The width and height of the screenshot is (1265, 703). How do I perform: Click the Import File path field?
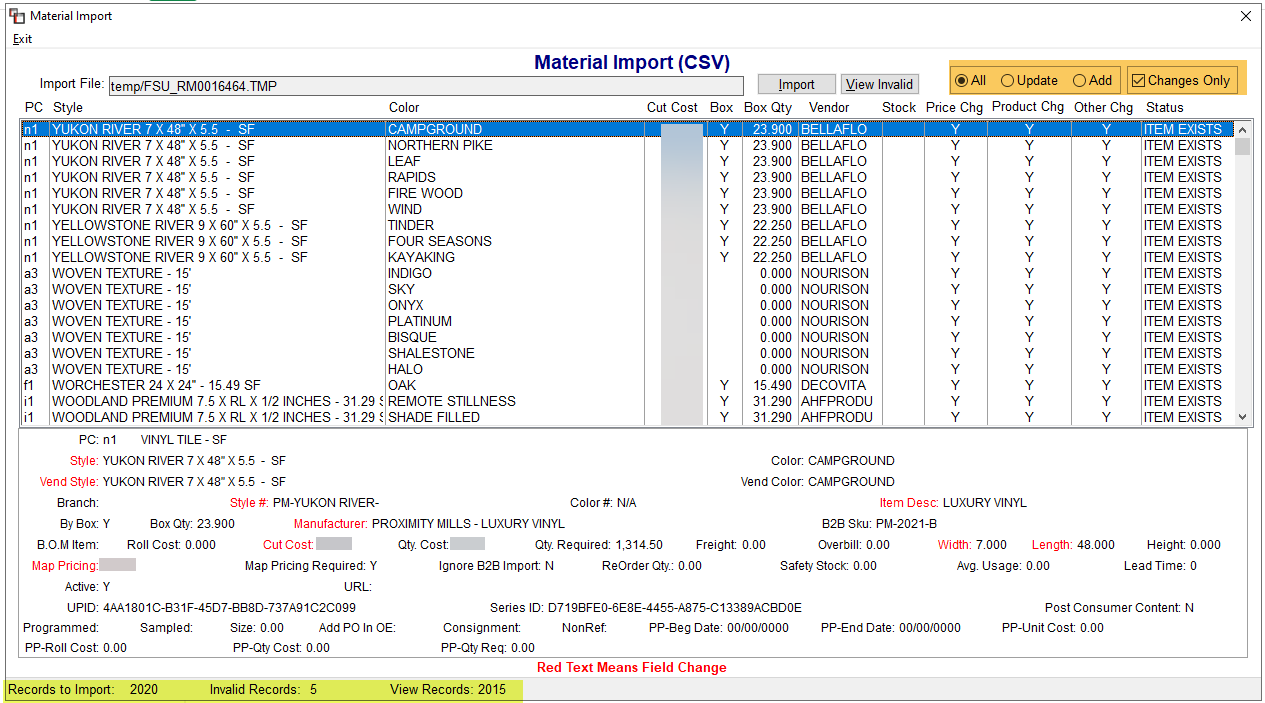coord(426,86)
